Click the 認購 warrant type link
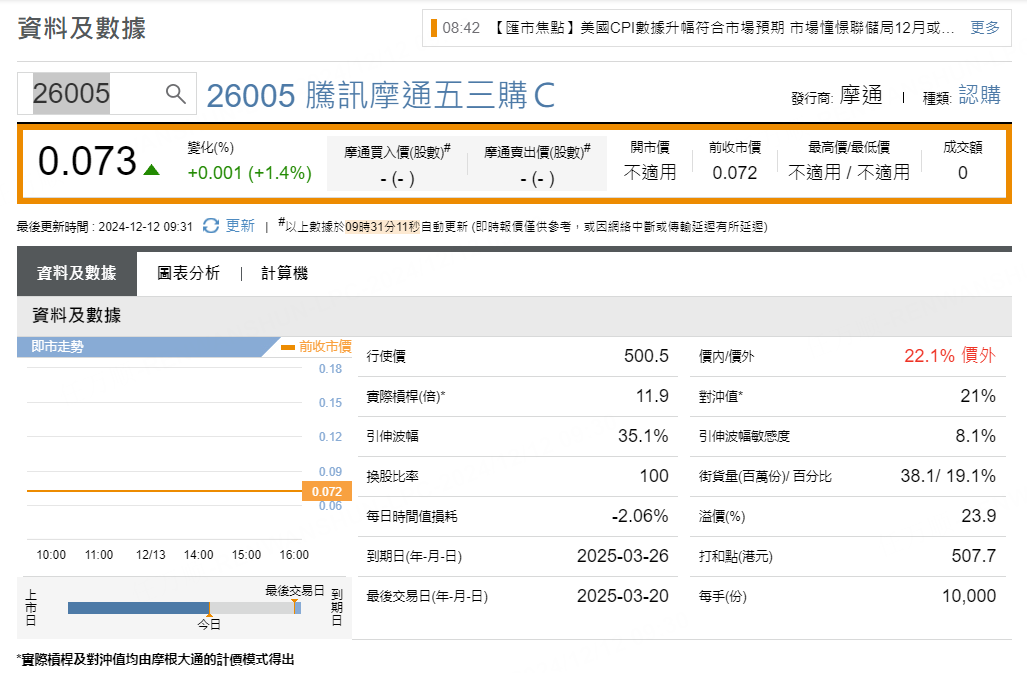1027x673 pixels. pos(979,95)
